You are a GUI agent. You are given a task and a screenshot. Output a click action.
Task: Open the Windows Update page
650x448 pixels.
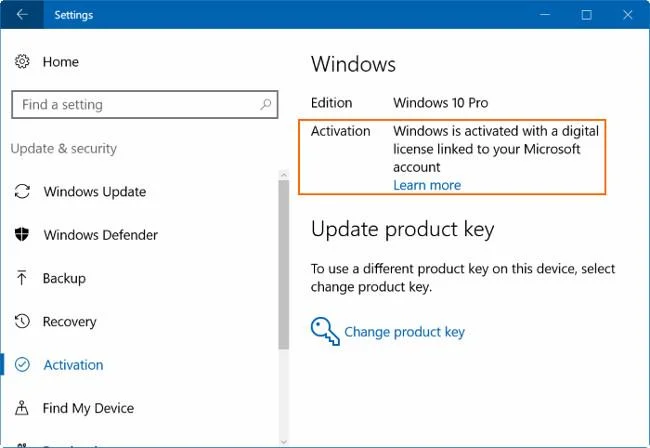95,191
